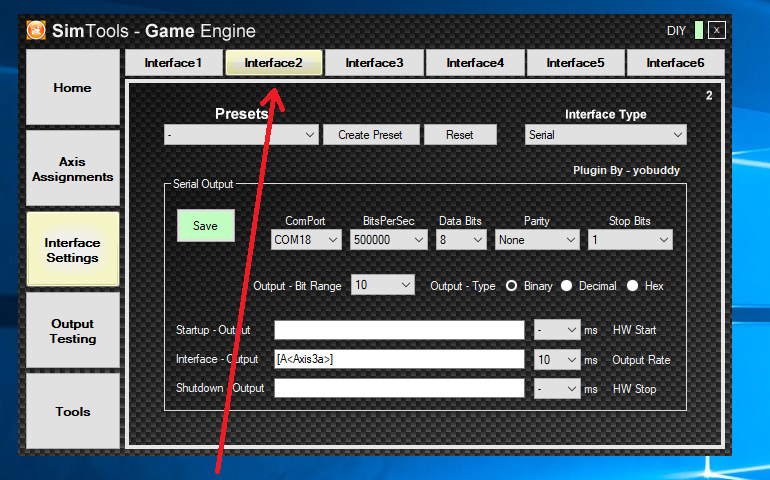Open Axis Assignments section
Screen dimensions: 770x480
coord(73,169)
